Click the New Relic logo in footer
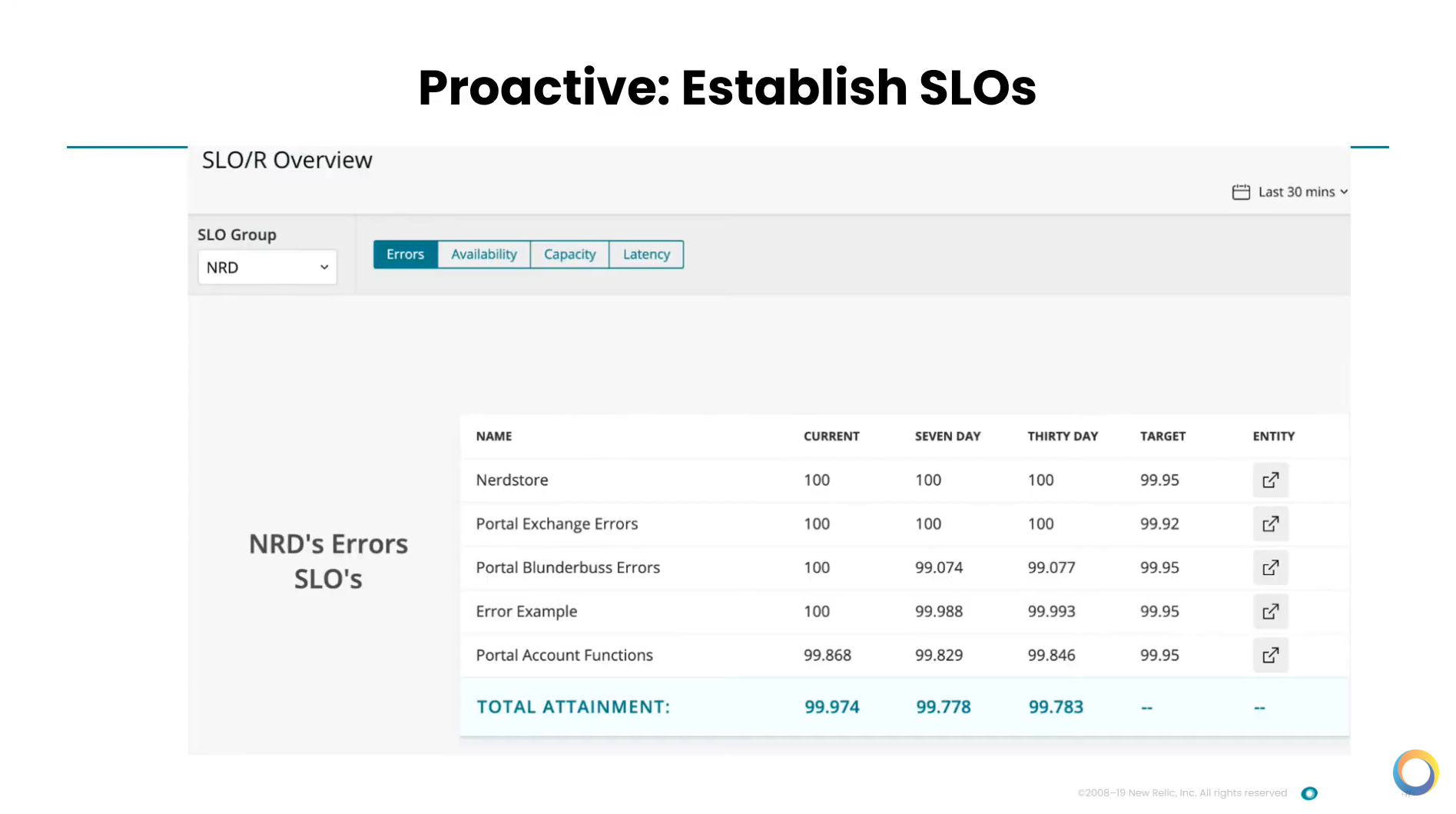The image size is (1456, 814). pos(1309,793)
